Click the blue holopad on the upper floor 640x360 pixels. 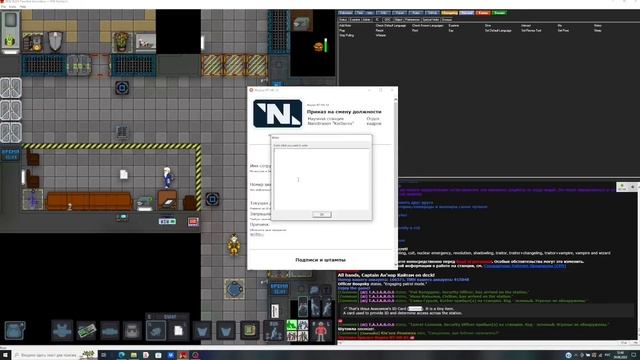(122, 88)
